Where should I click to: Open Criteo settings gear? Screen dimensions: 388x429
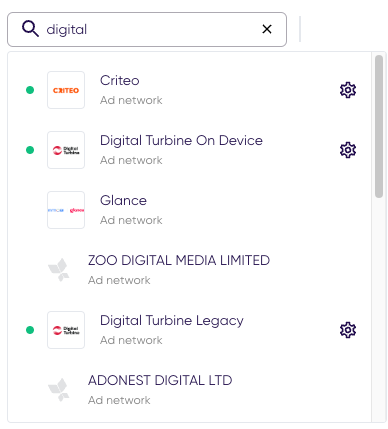tap(348, 90)
